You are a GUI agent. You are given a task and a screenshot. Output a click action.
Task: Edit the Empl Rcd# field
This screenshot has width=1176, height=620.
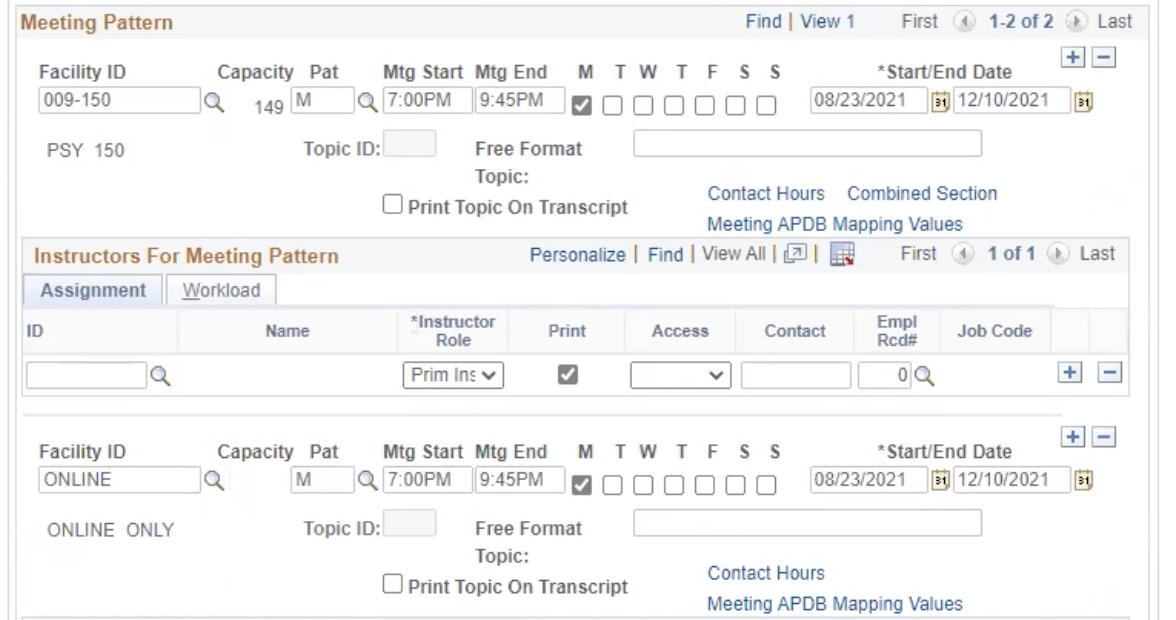884,375
